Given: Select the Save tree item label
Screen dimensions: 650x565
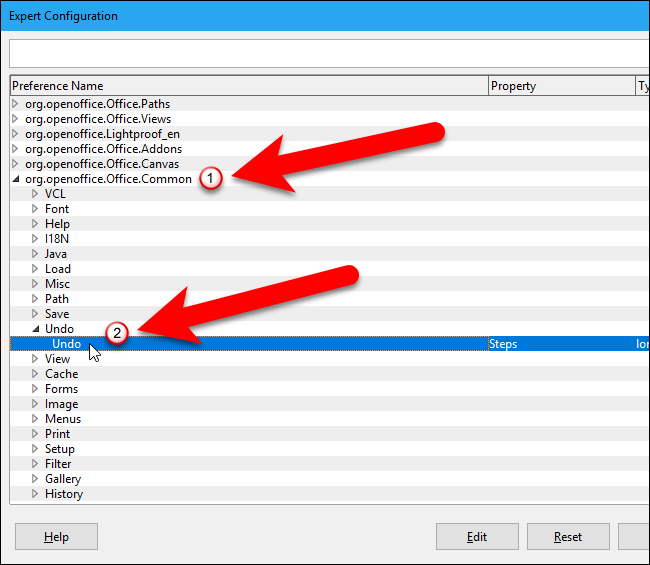Looking at the screenshot, I should pyautogui.click(x=57, y=314).
